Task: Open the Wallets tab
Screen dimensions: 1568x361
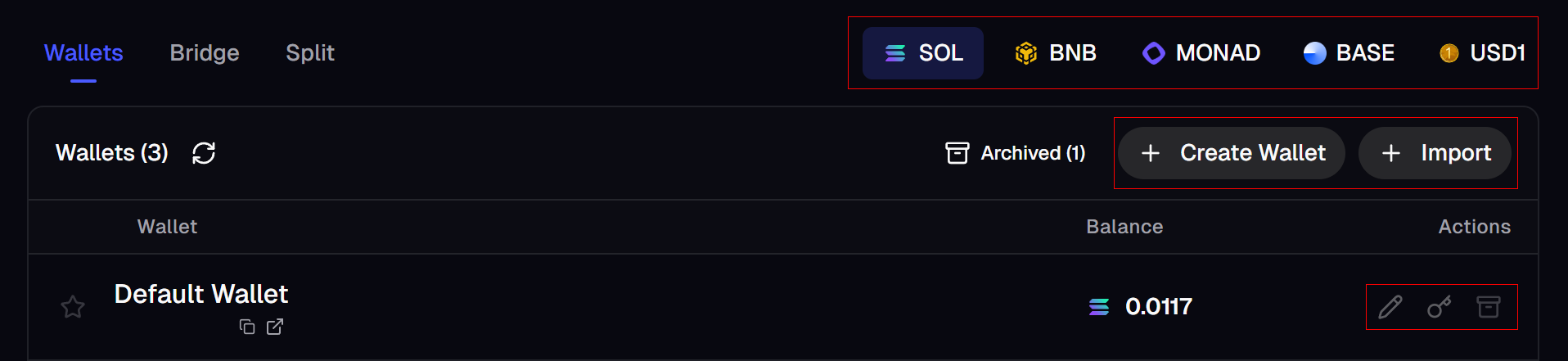Action: click(83, 53)
